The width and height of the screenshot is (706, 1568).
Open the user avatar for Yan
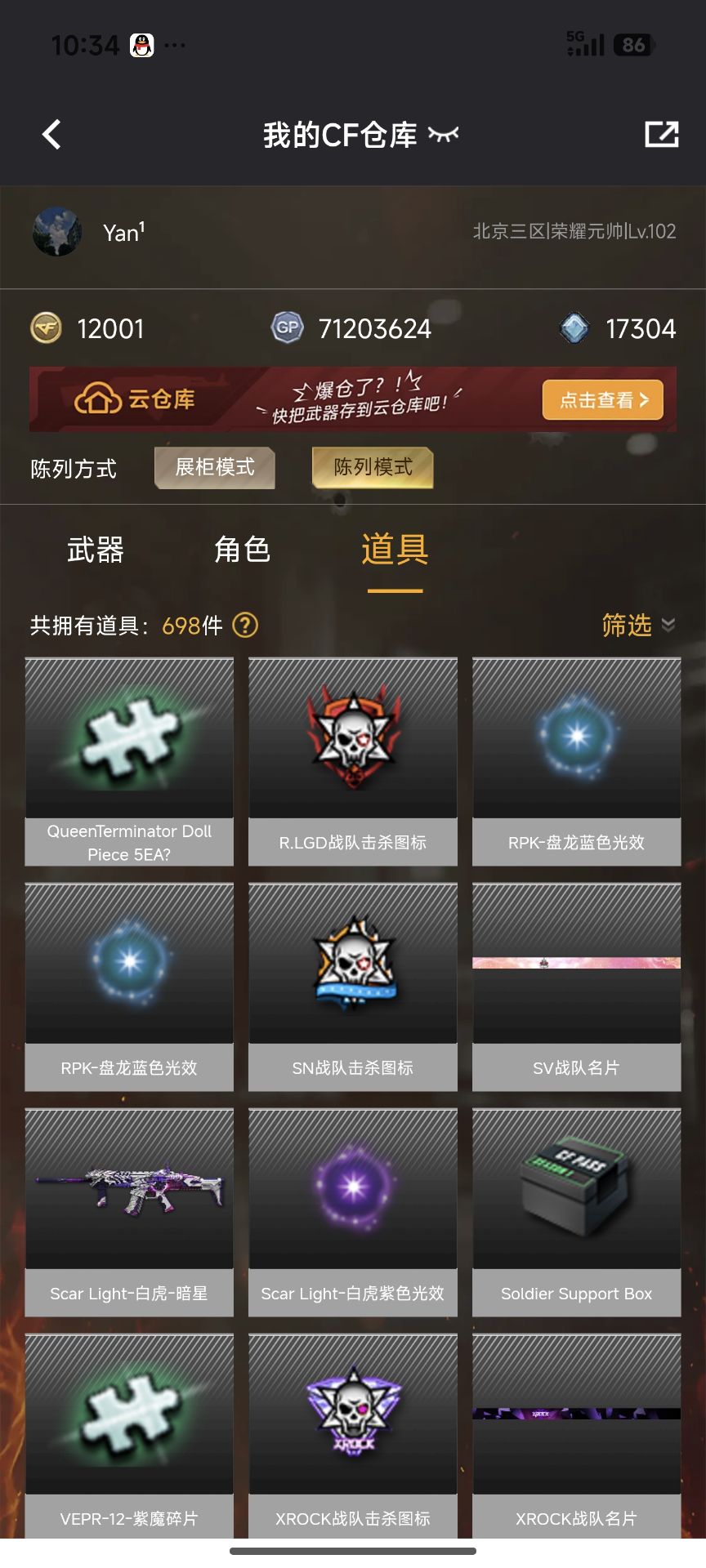(x=57, y=232)
